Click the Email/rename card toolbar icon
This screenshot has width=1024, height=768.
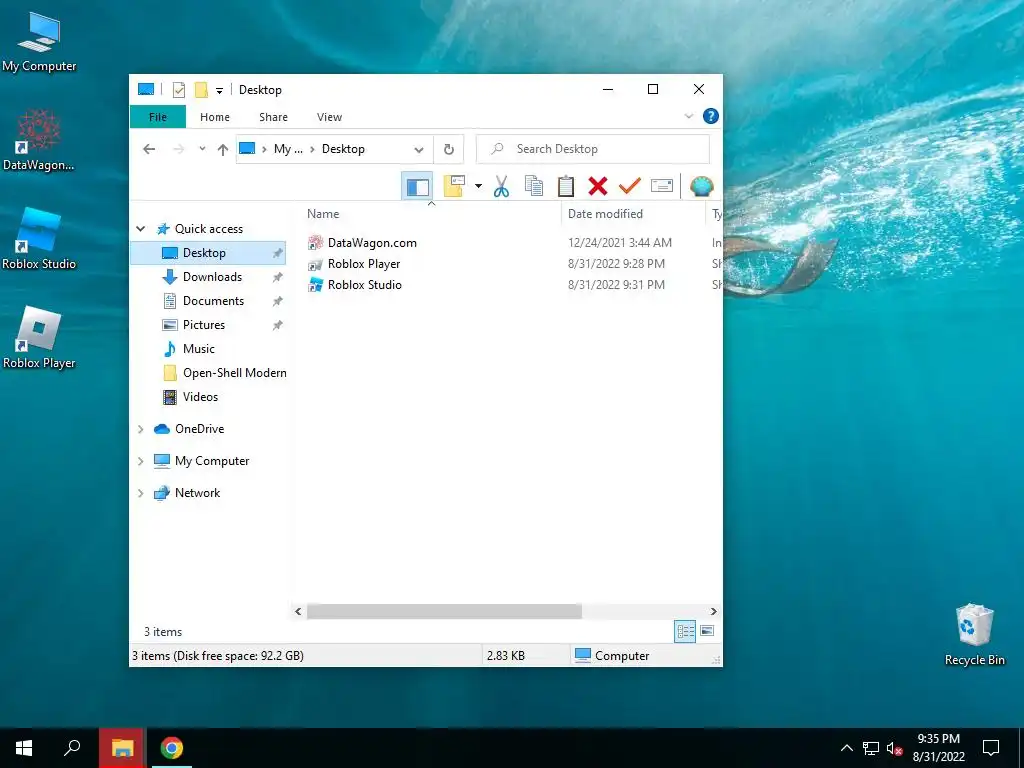[x=662, y=186]
